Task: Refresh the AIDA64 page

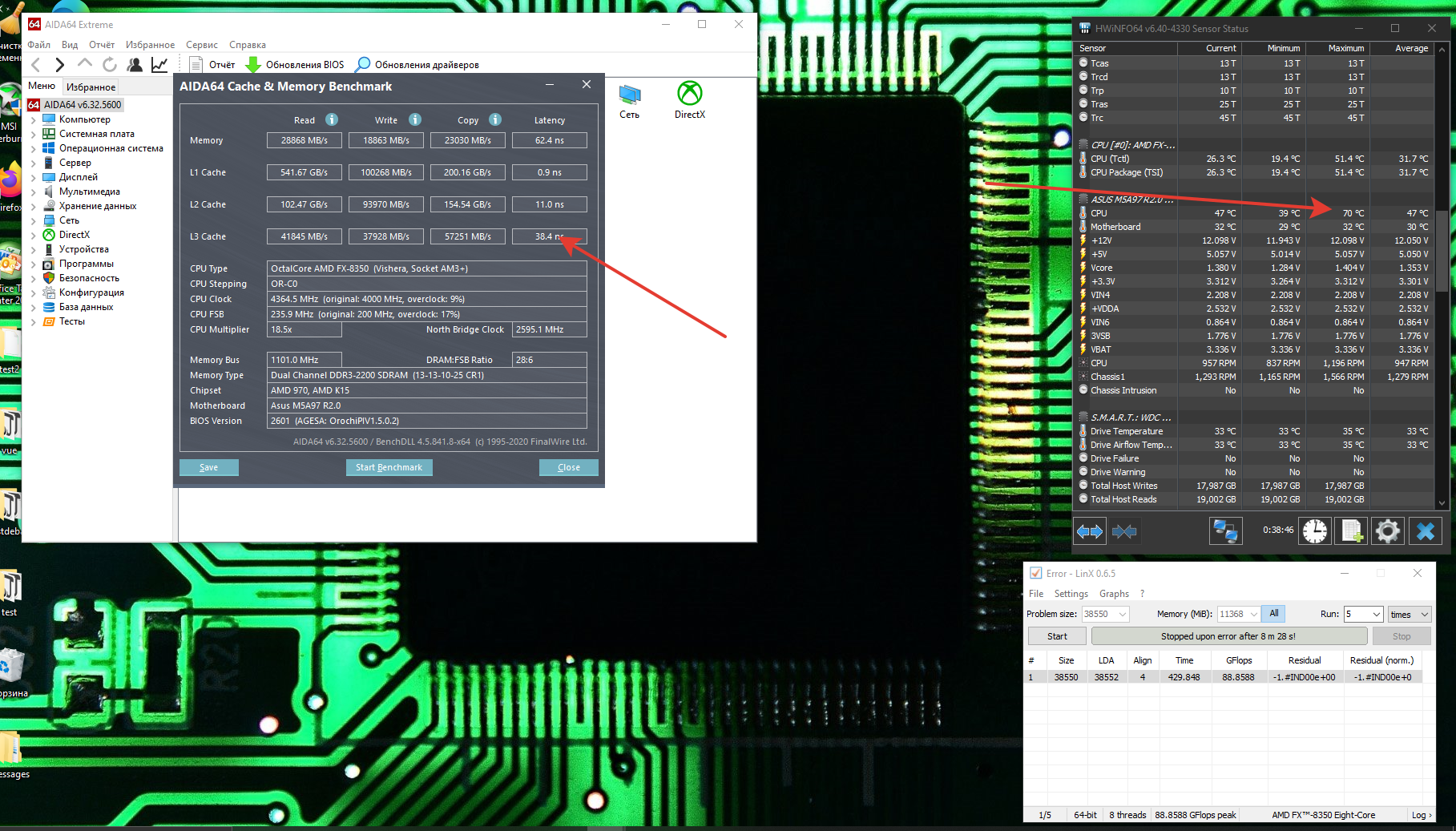Action: [x=110, y=65]
